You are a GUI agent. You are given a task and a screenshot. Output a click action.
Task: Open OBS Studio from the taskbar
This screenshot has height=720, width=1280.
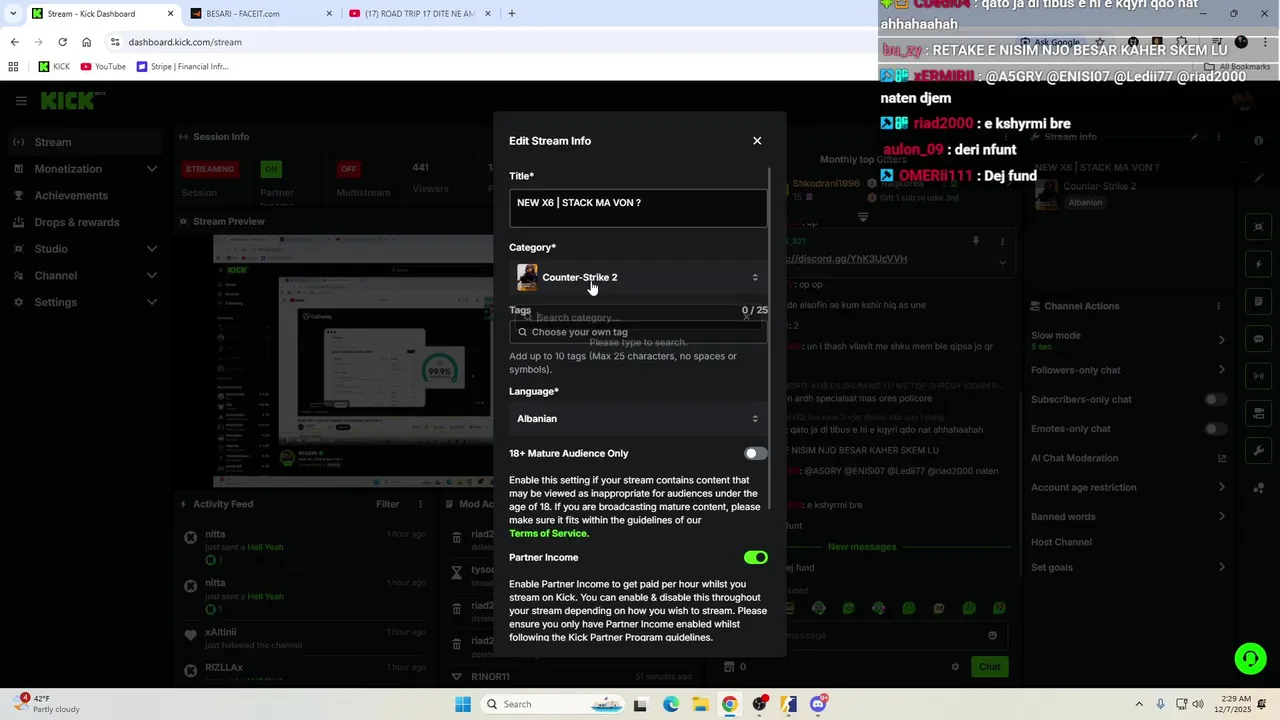point(760,704)
